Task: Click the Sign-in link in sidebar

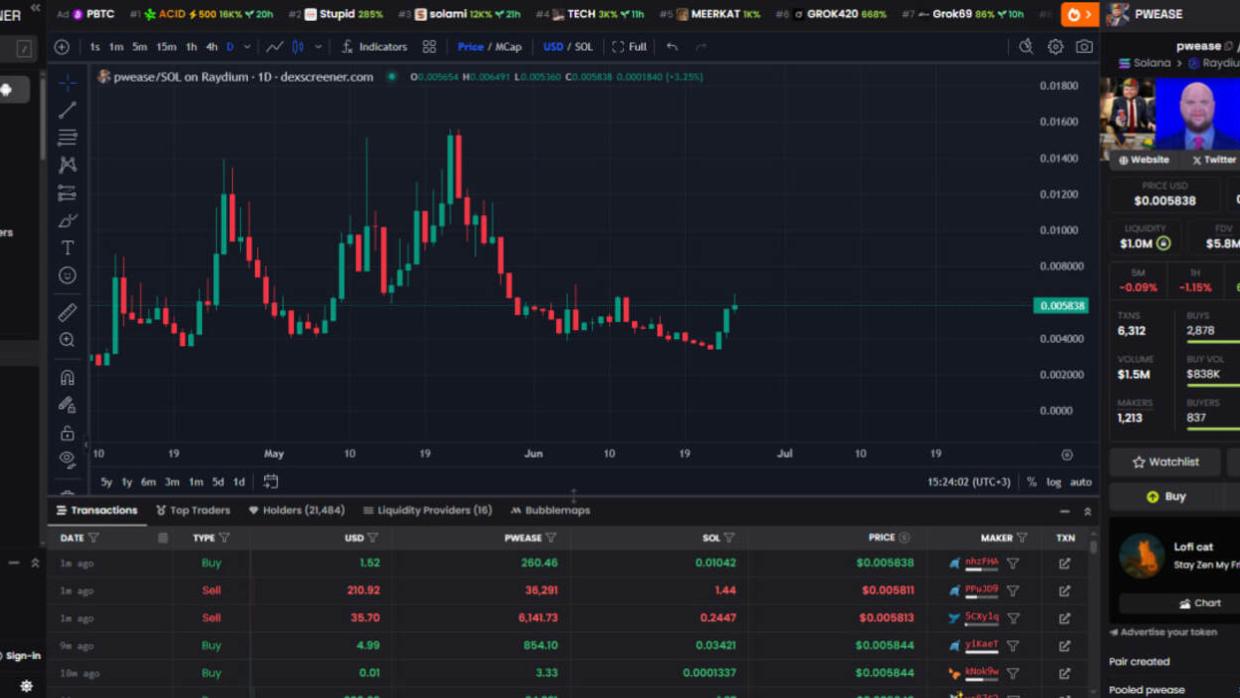Action: point(21,656)
